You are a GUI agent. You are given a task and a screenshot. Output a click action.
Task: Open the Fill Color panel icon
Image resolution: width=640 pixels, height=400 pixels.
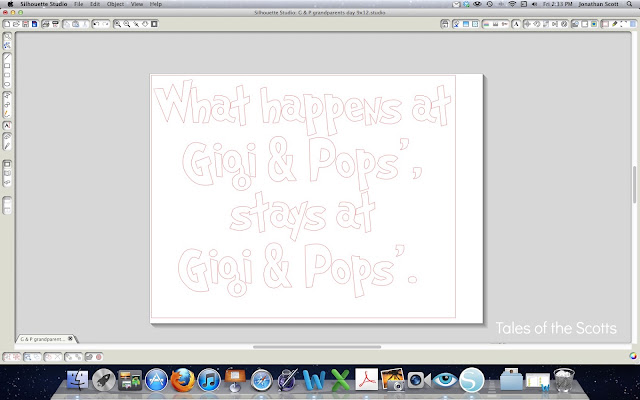pos(486,24)
